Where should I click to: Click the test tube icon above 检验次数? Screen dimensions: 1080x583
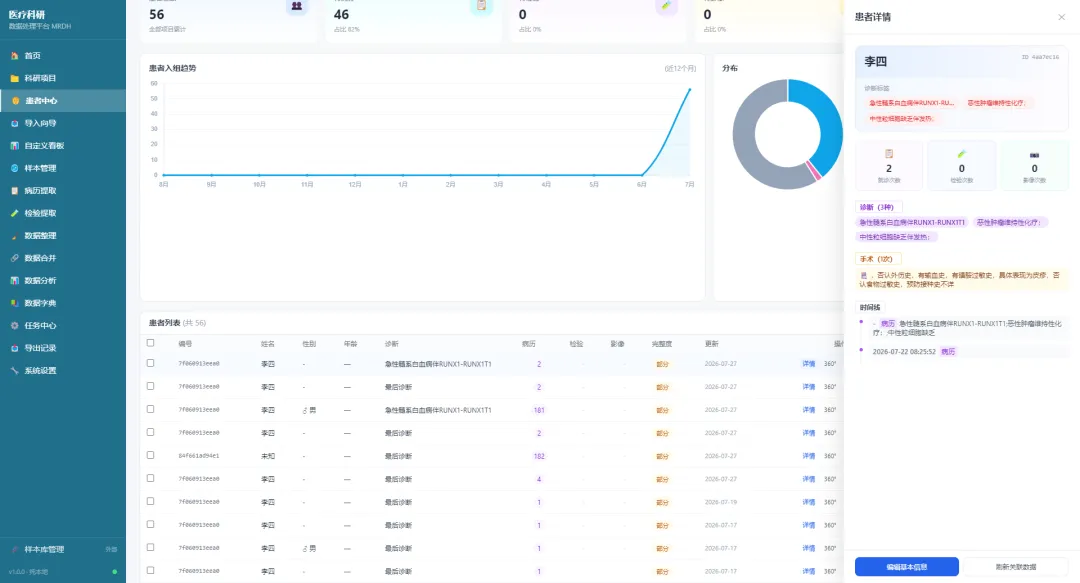click(x=962, y=154)
